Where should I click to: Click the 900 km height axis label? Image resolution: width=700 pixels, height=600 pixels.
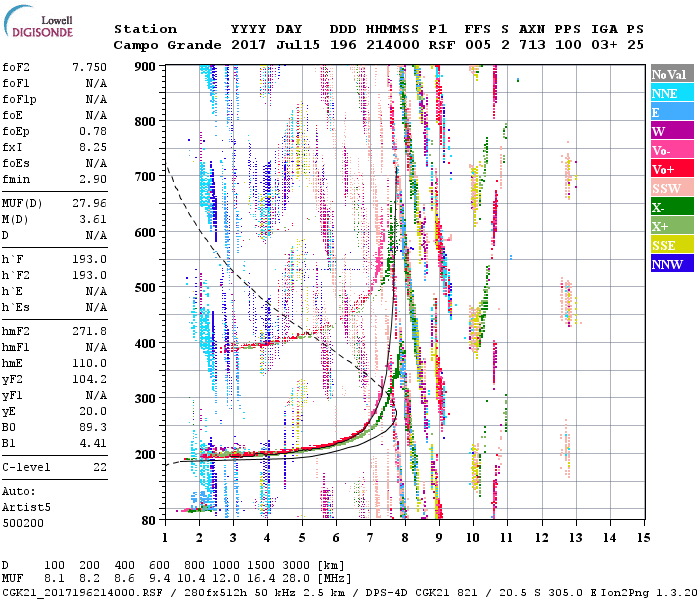tap(145, 67)
